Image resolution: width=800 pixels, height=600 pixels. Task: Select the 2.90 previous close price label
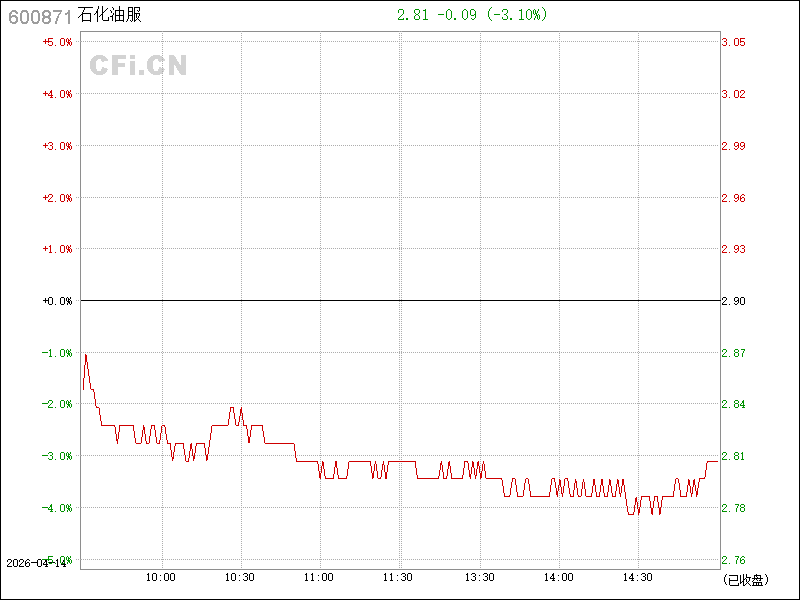[733, 301]
